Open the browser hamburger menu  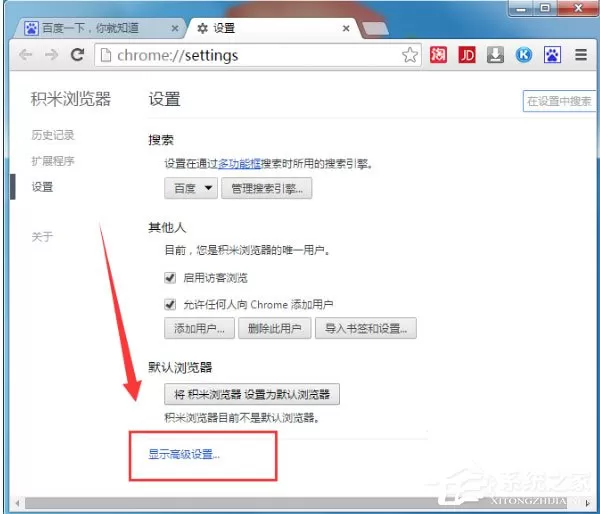tap(581, 55)
